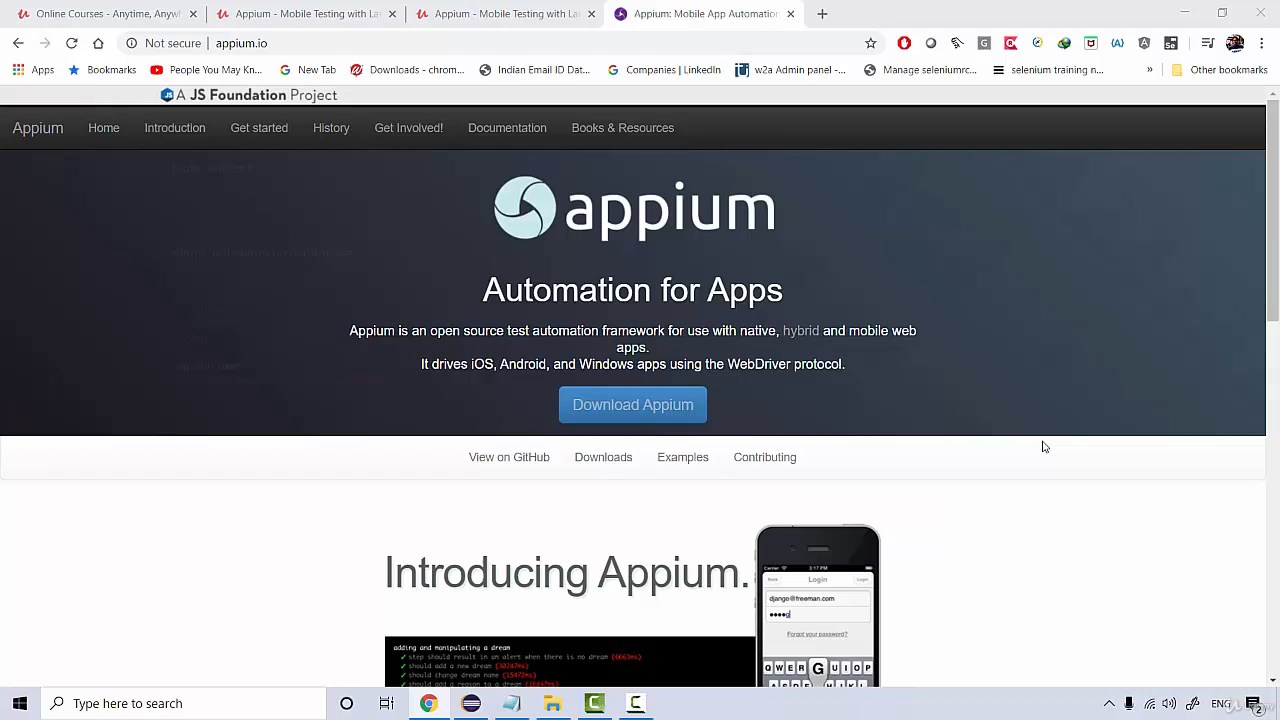Image resolution: width=1280 pixels, height=720 pixels.
Task: Follow the View on GitHub link
Action: click(509, 457)
